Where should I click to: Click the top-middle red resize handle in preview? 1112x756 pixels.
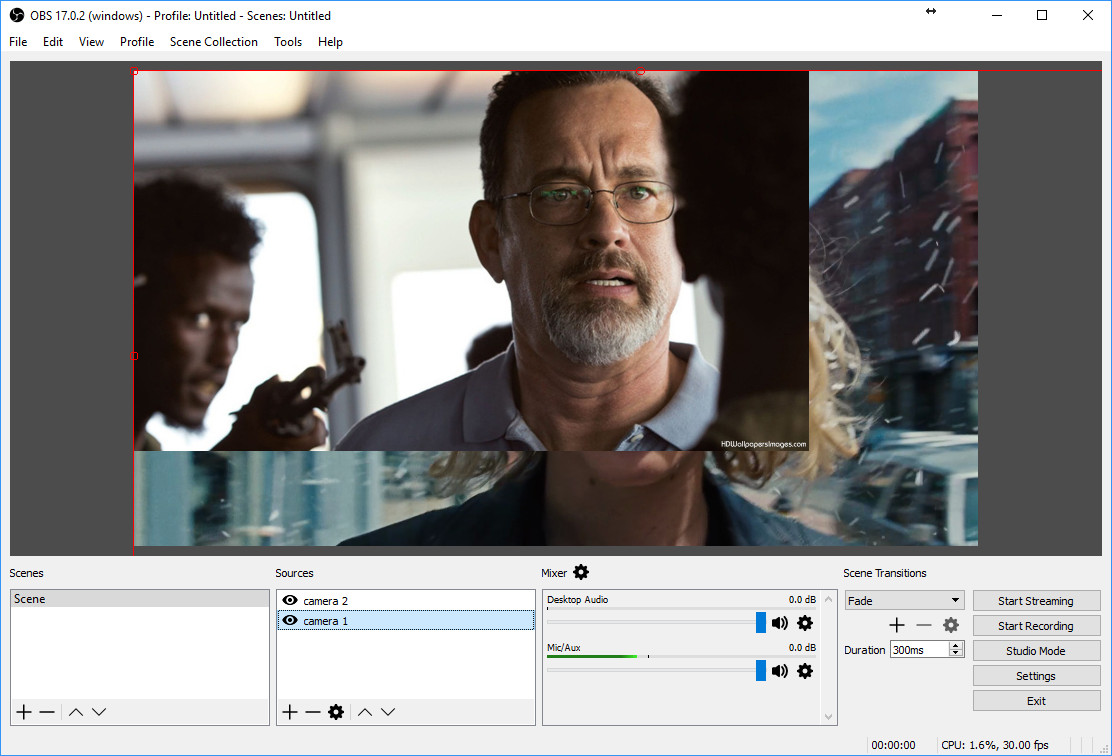[x=640, y=71]
